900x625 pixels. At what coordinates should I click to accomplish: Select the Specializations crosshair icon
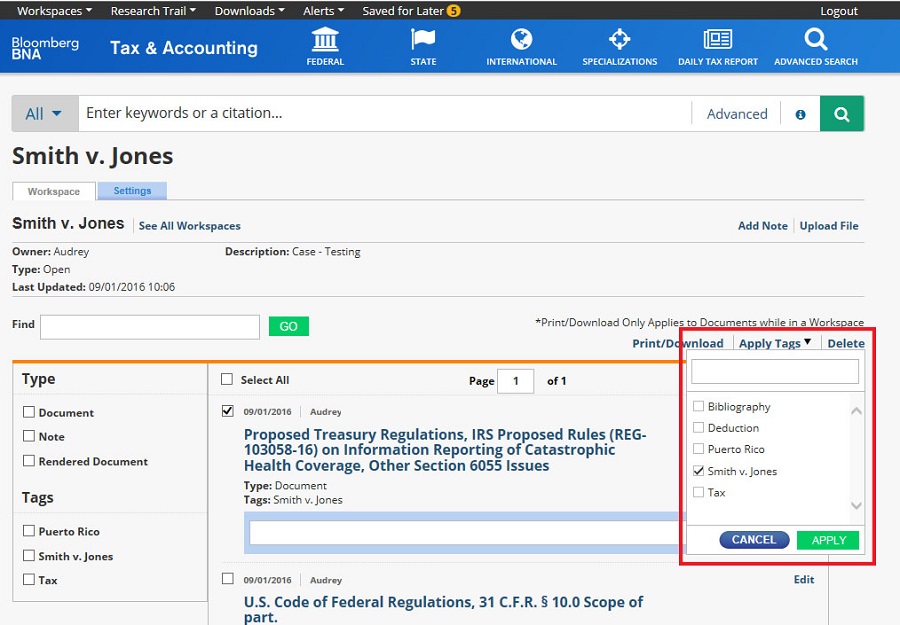[619, 40]
